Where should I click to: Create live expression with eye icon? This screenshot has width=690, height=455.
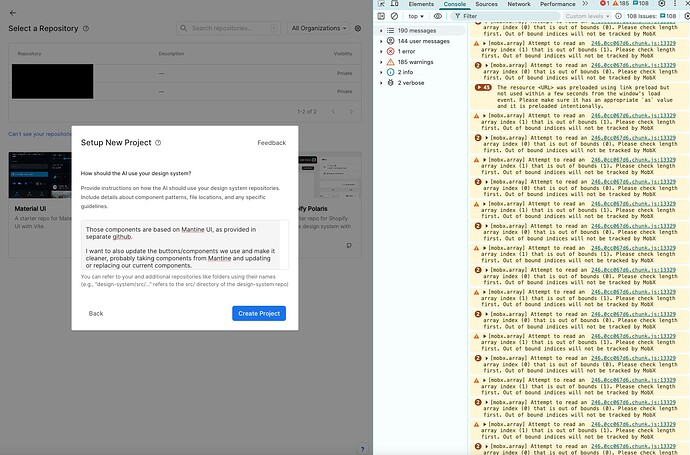point(437,16)
